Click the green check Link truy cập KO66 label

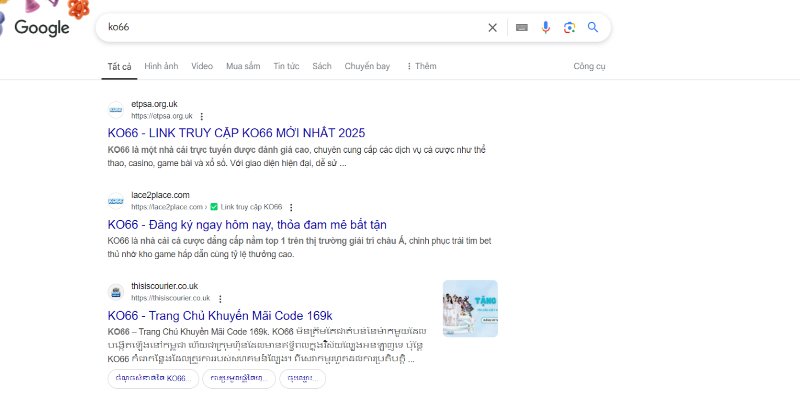246,207
